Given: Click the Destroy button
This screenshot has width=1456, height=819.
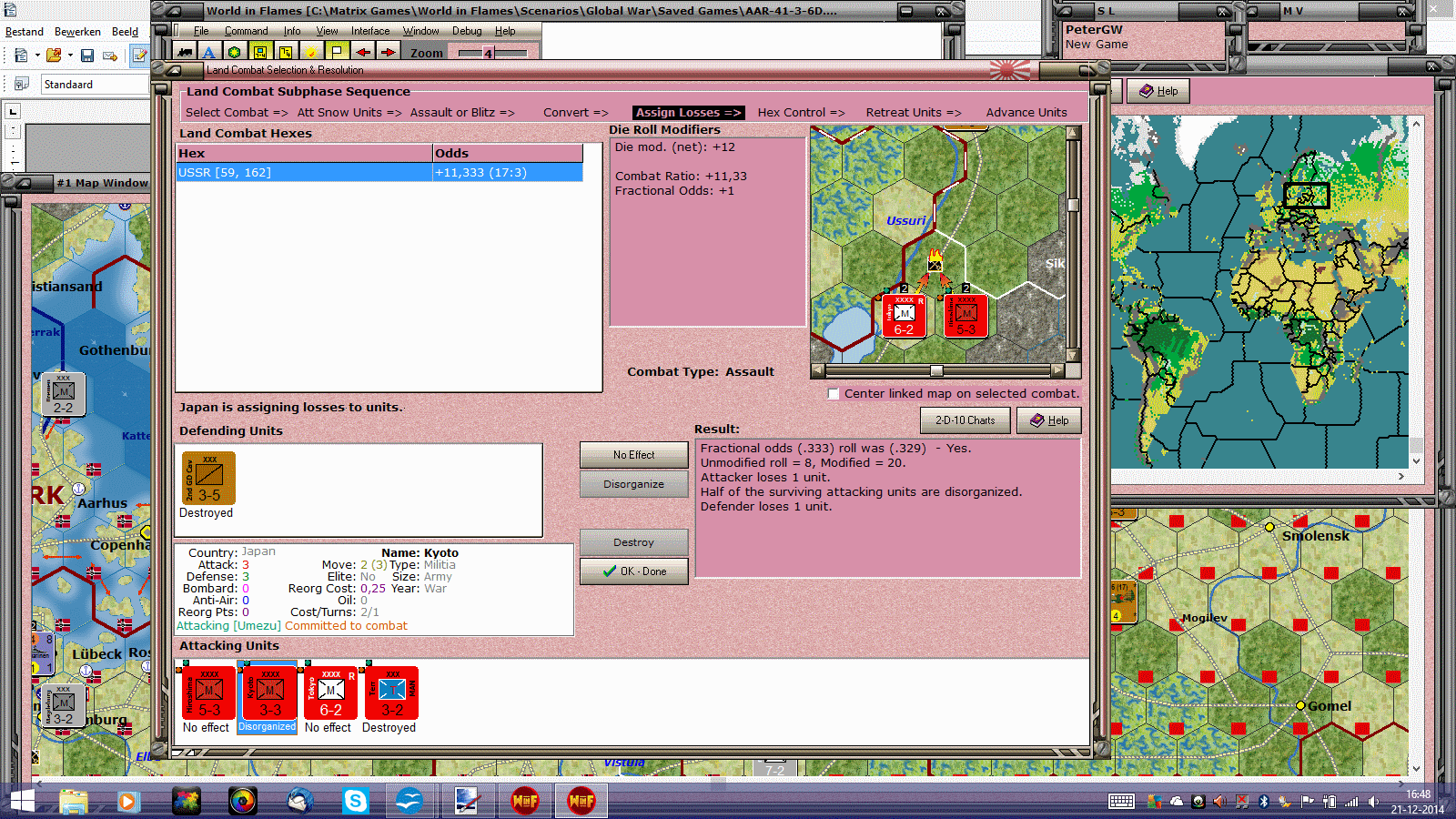Looking at the screenshot, I should (x=633, y=542).
